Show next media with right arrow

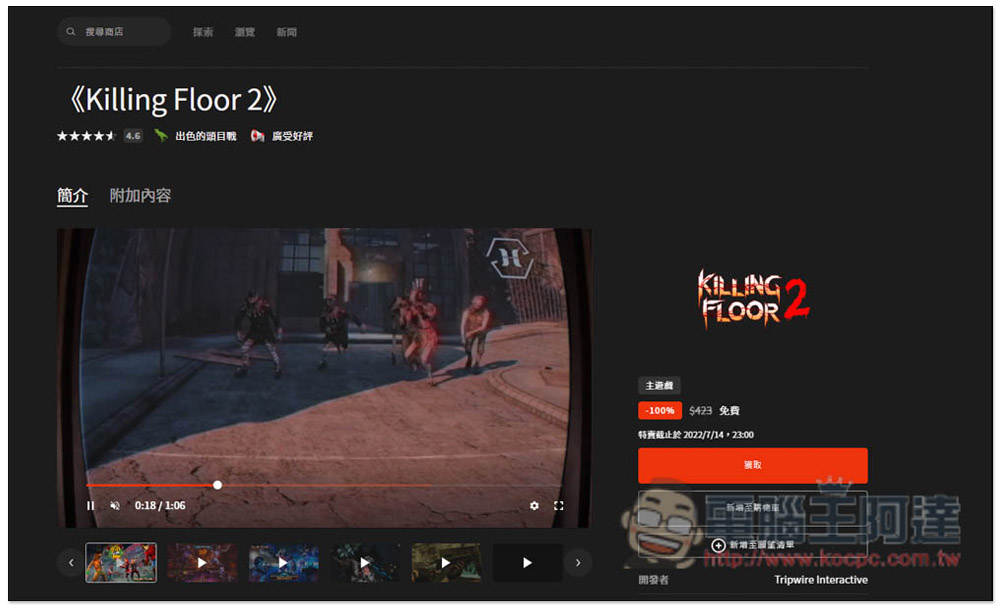tap(578, 563)
